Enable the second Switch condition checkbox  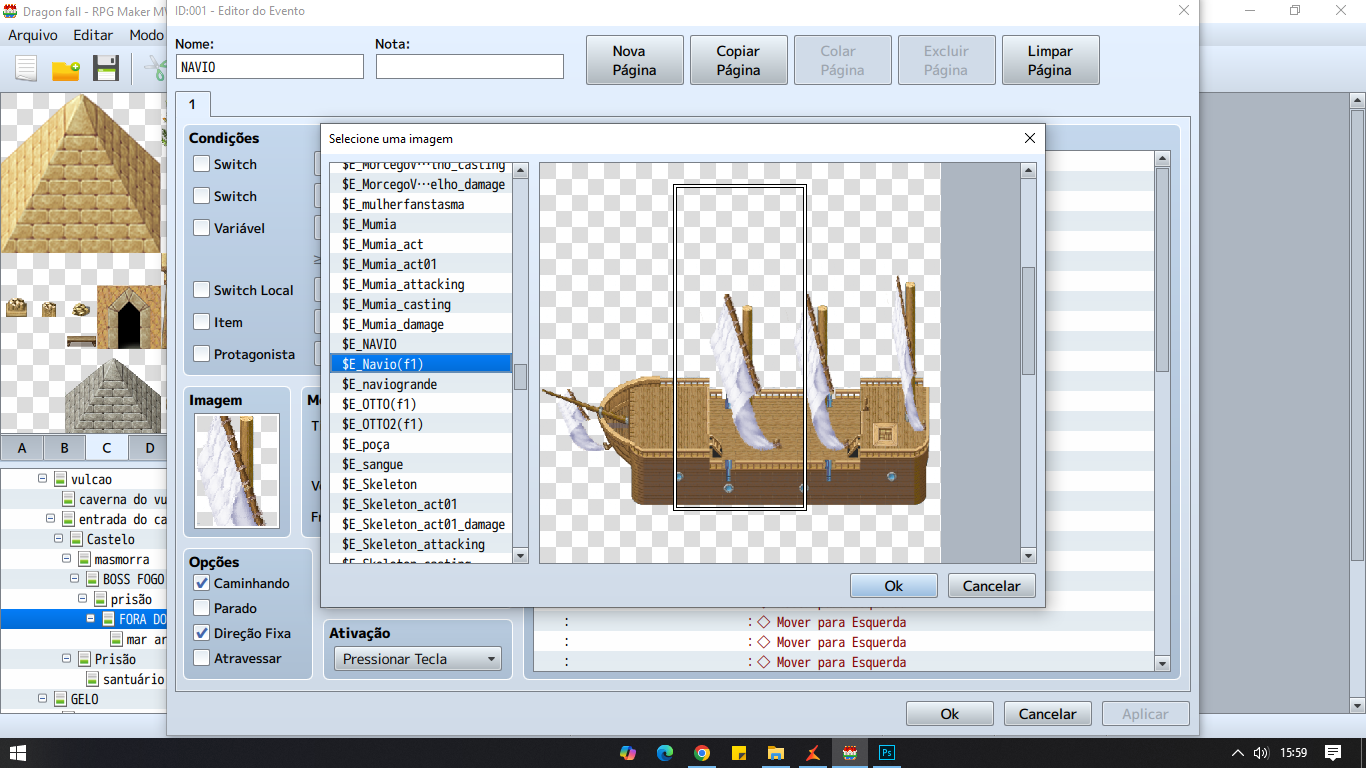coord(202,196)
